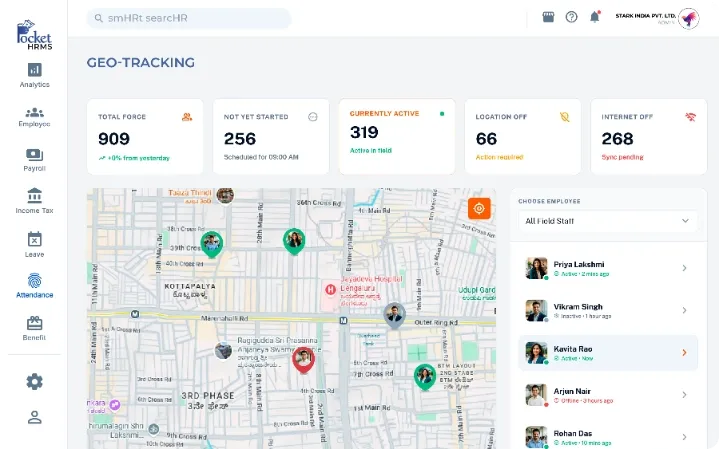Open the Analytics sidebar section

[34, 75]
